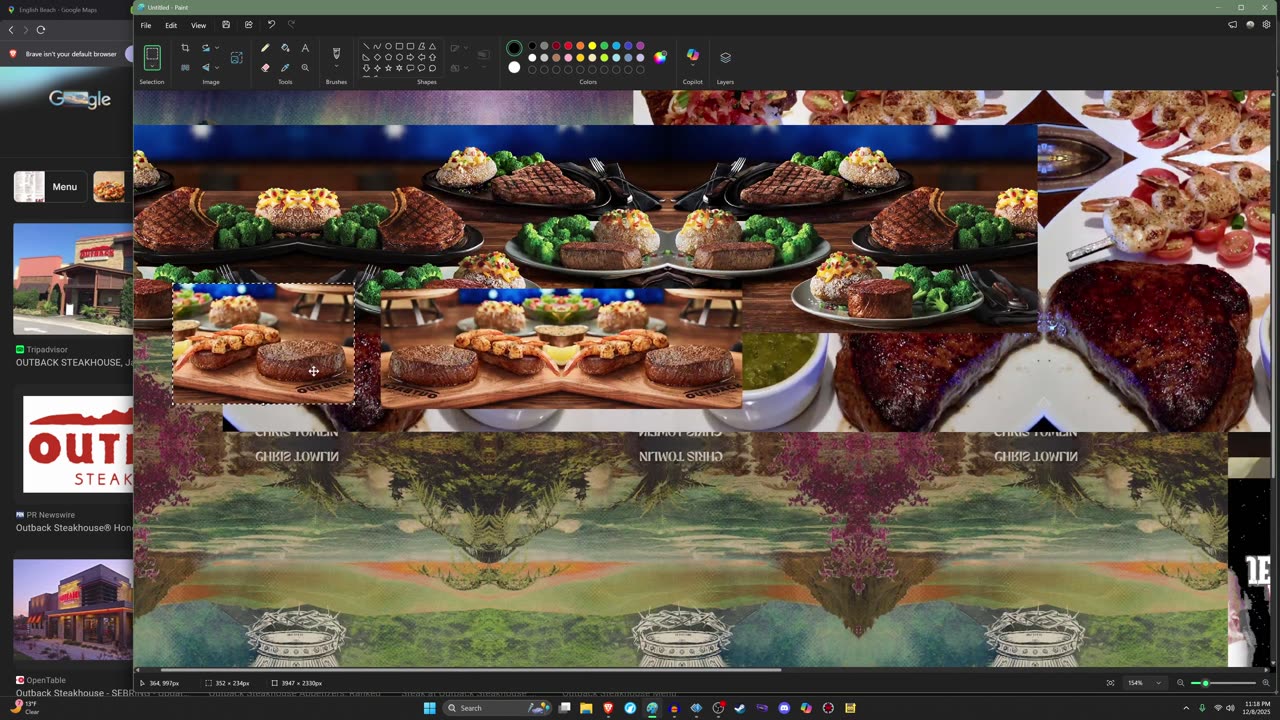Screen dimensions: 1280x720
Task: Select the rectangle shape
Action: pyautogui.click(x=399, y=46)
